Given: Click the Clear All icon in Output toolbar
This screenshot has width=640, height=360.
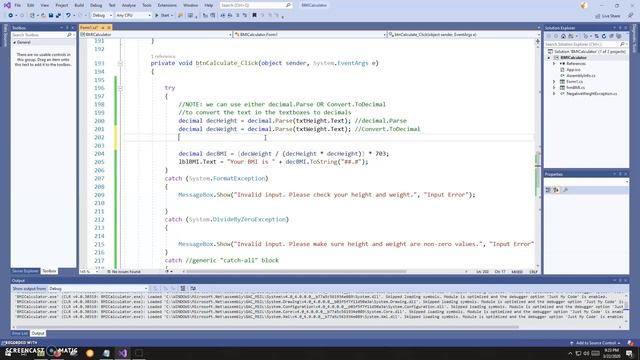Looking at the screenshot, I should [183, 289].
